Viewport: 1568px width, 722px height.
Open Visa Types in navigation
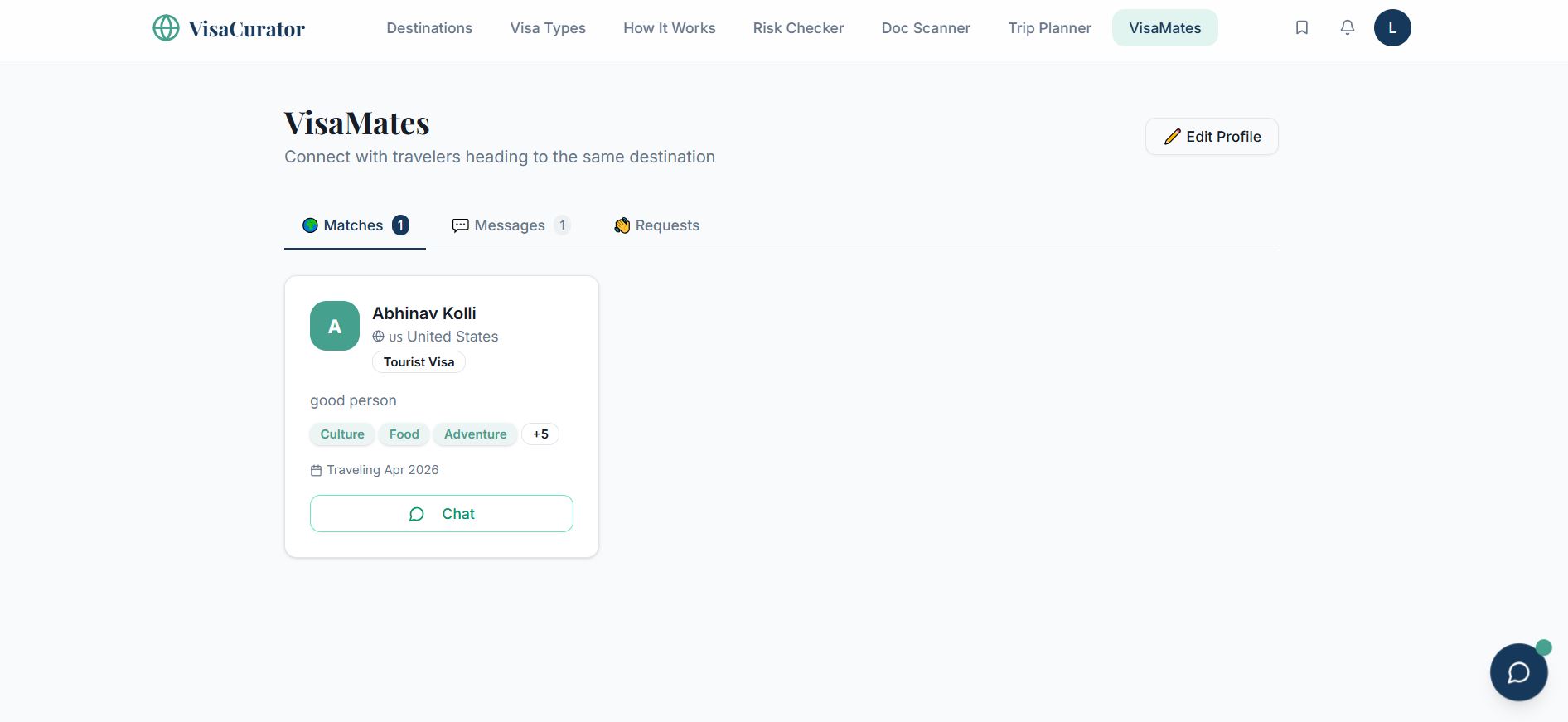[x=548, y=28]
